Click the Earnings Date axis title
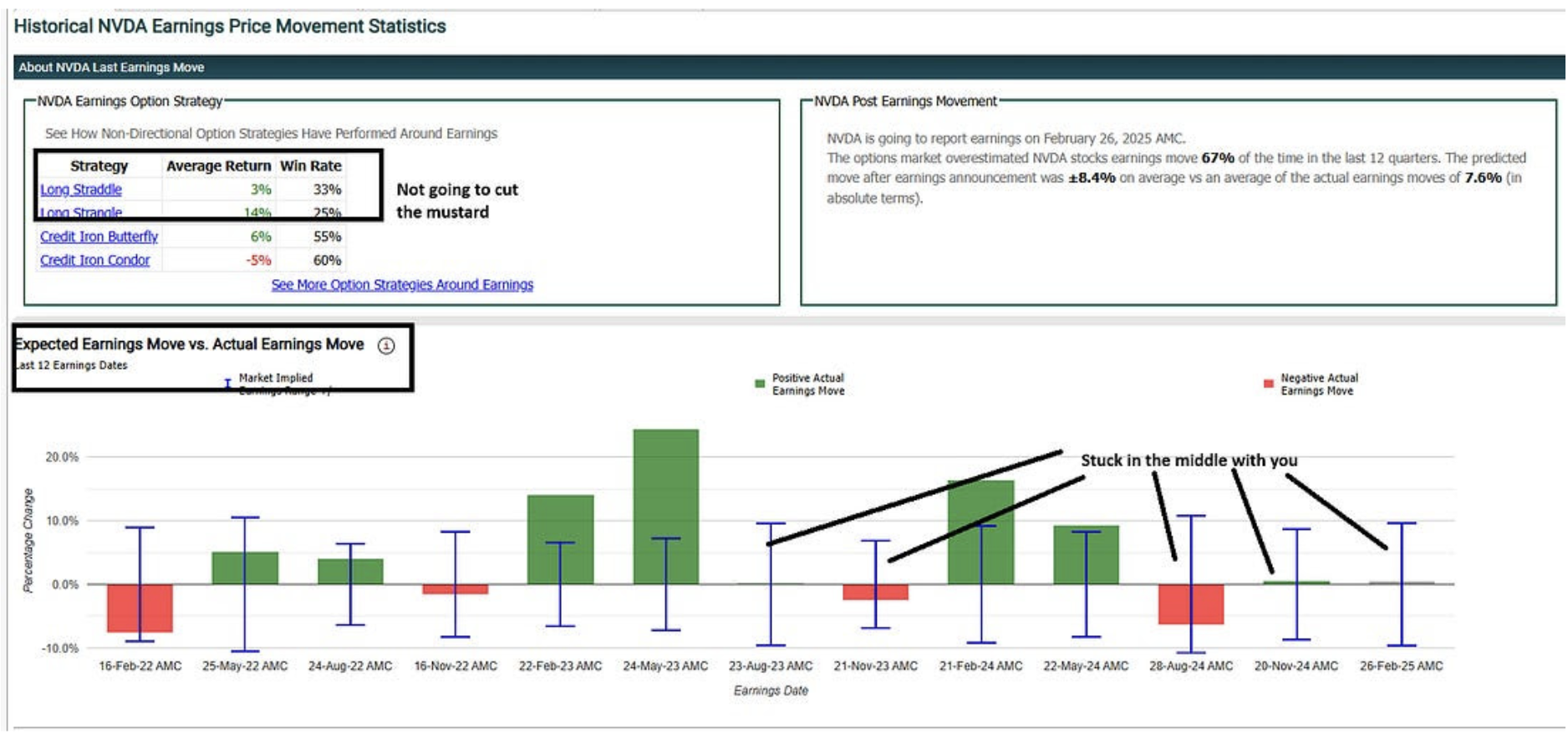 [x=771, y=691]
